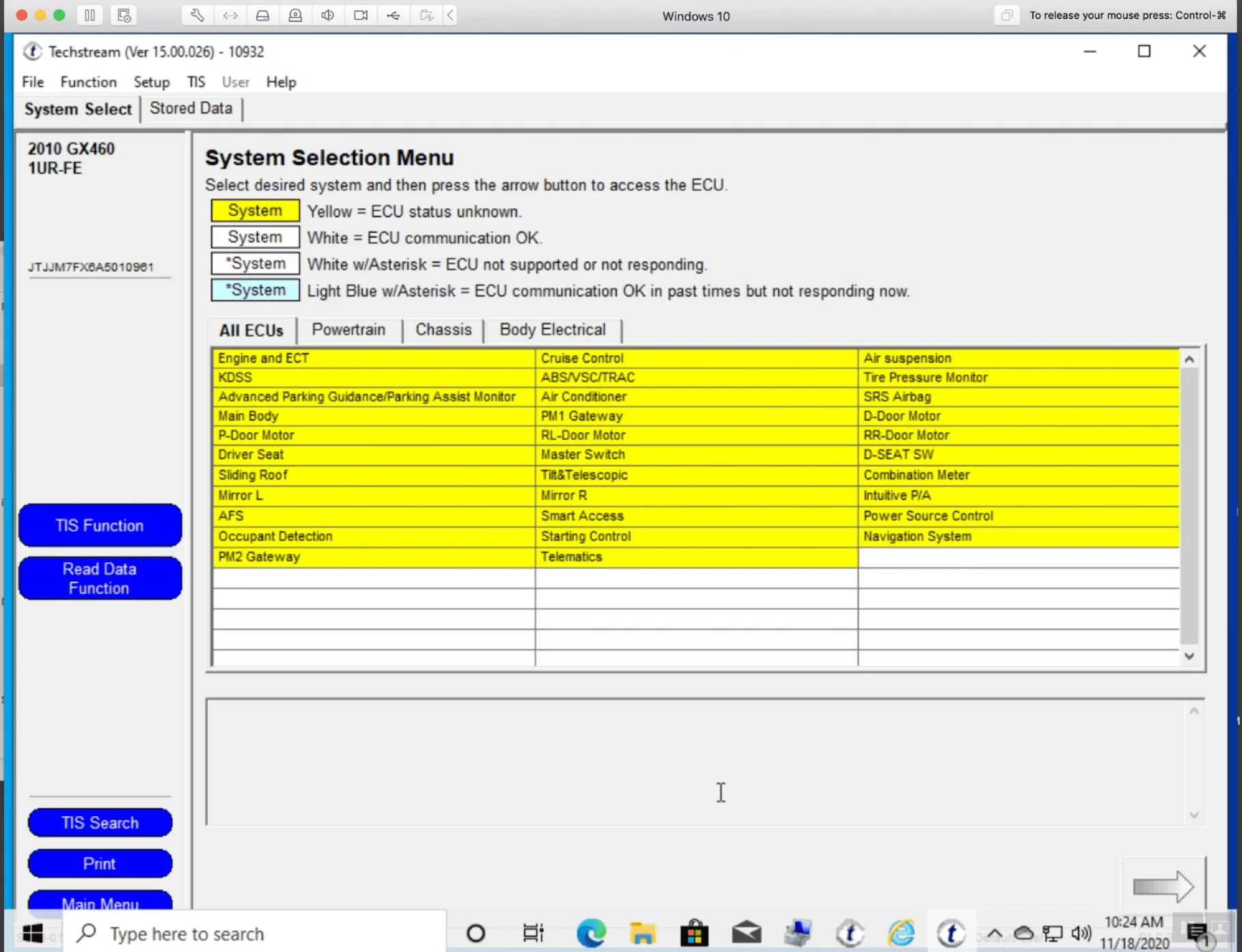Open the Function menu
The width and height of the screenshot is (1242, 952).
coord(89,82)
